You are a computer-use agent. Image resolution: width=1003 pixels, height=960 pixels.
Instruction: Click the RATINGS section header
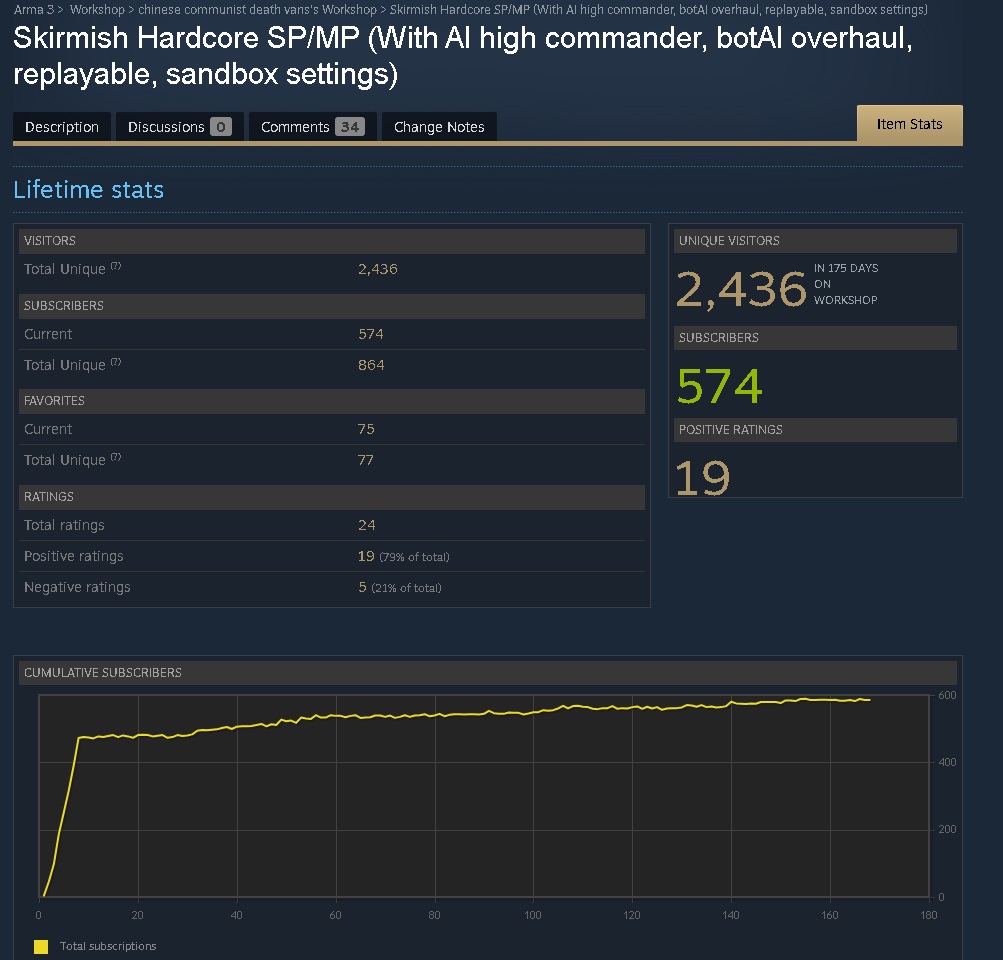point(332,497)
